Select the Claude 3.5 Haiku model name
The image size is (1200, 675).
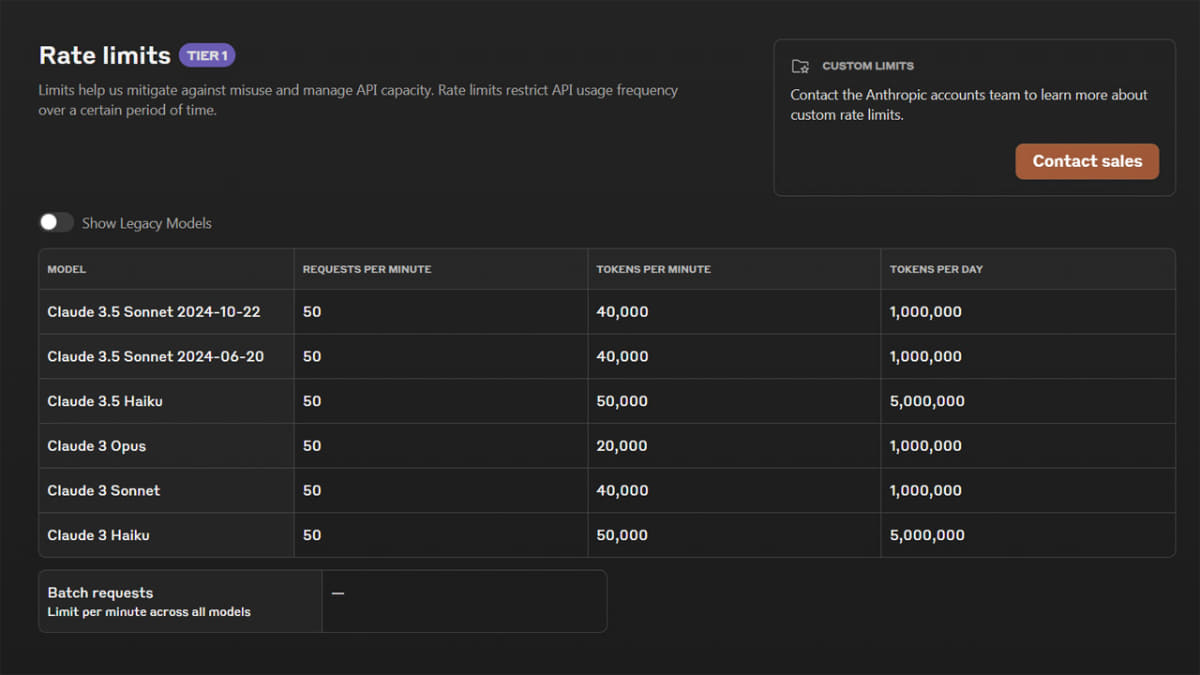[x=105, y=401]
